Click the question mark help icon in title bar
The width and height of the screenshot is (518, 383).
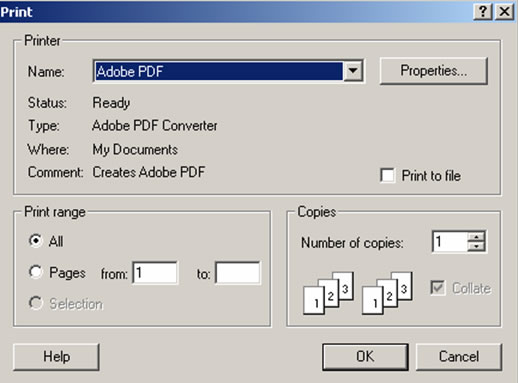click(483, 12)
